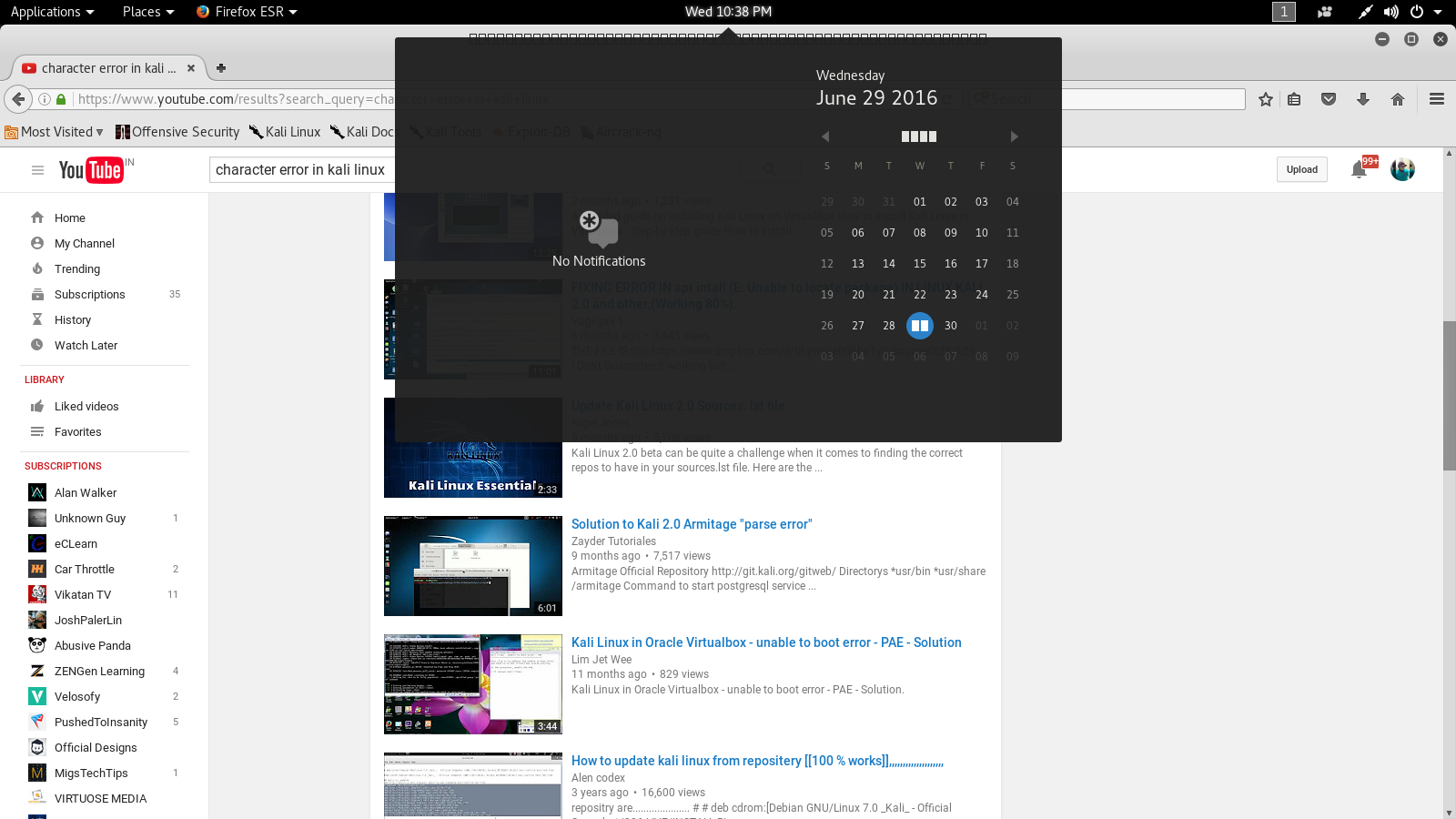Open the volume control in top bar
The image size is (1456, 819).
click(x=1391, y=12)
